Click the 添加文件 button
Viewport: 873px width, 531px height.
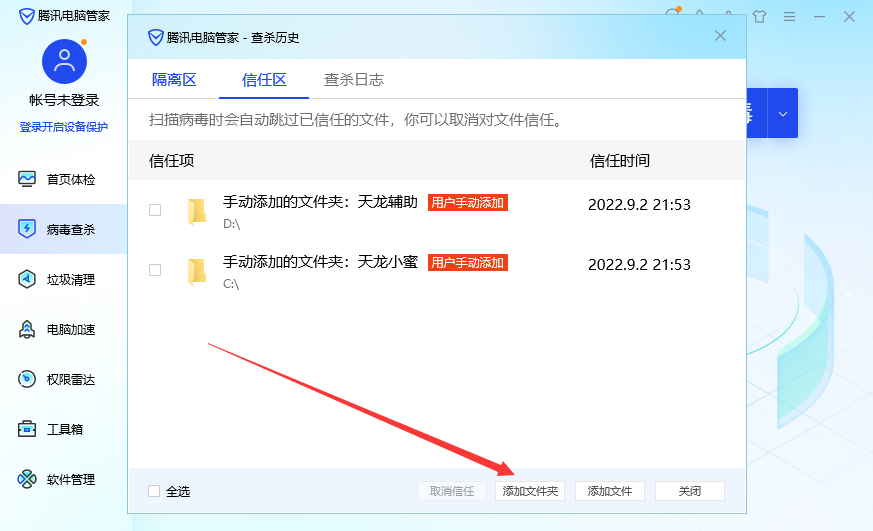point(610,491)
